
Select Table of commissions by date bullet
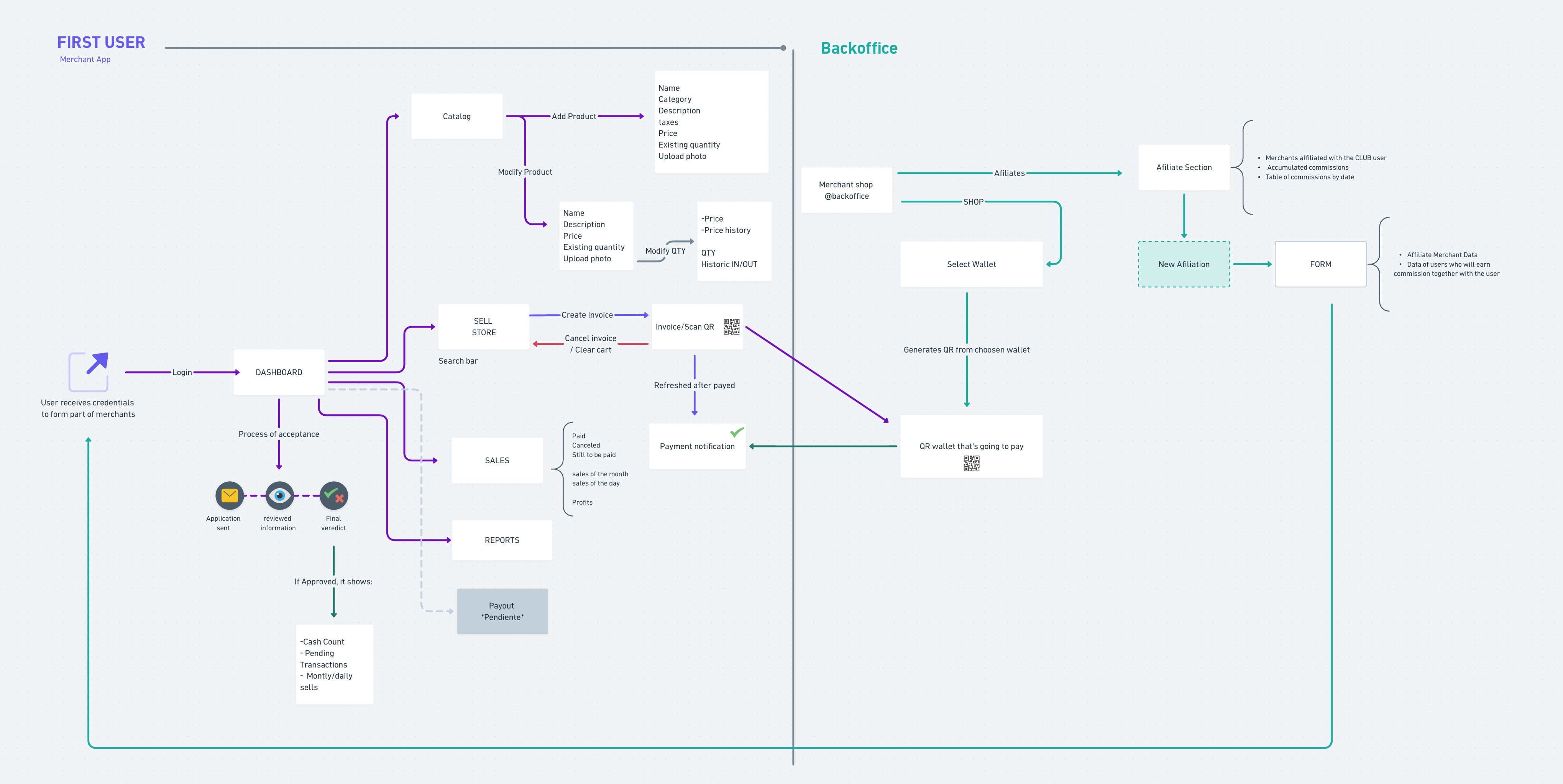click(x=1309, y=177)
